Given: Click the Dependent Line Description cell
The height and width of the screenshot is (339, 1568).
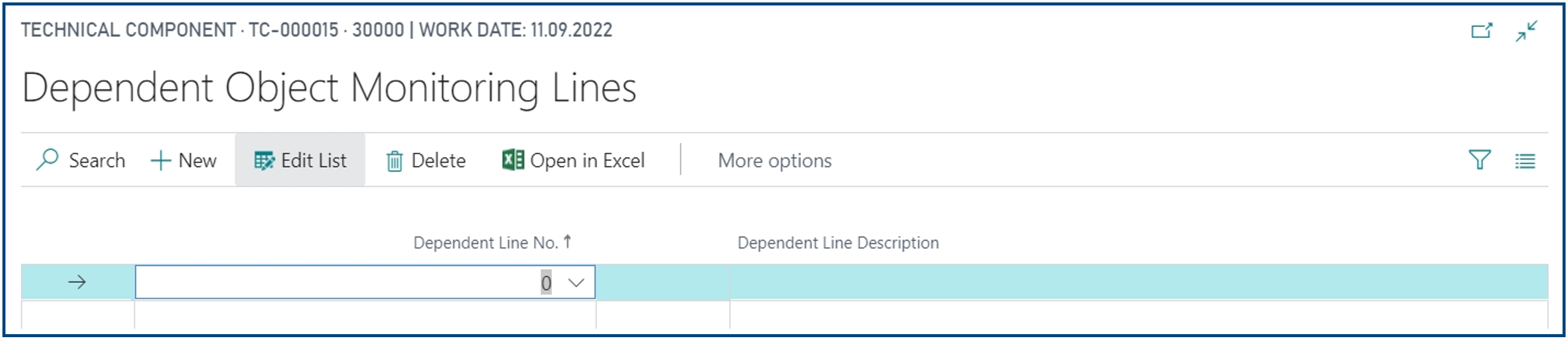Looking at the screenshot, I should [1138, 282].
